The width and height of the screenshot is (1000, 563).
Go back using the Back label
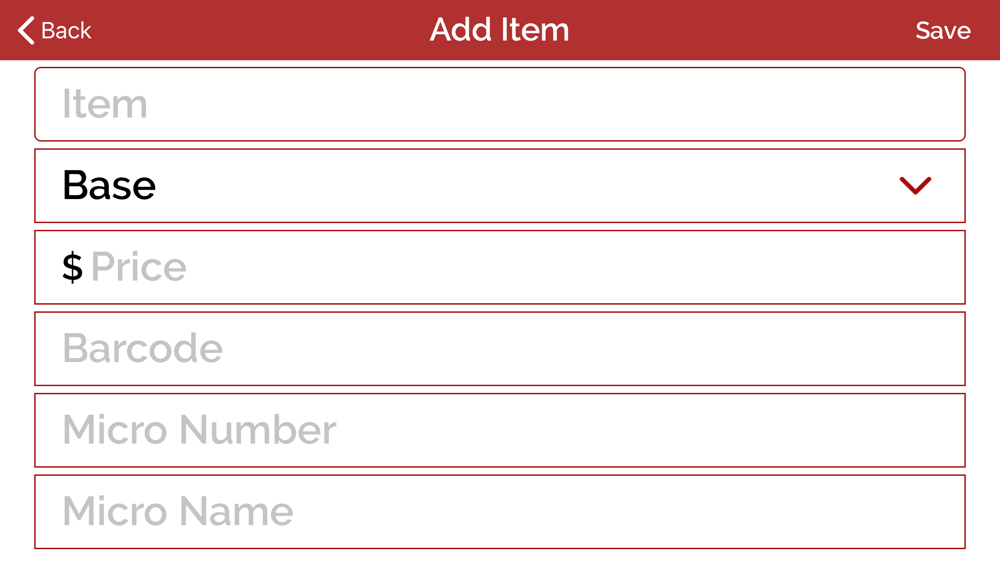click(x=66, y=31)
